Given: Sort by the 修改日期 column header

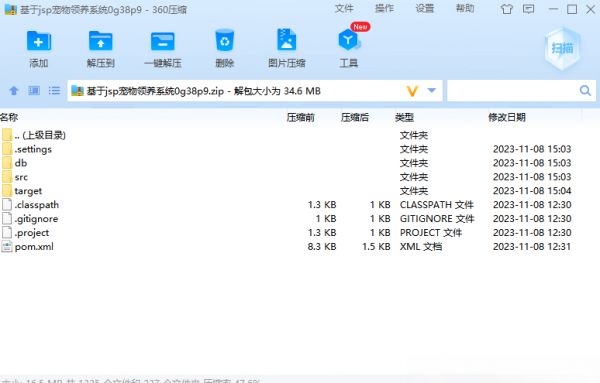Looking at the screenshot, I should [x=507, y=117].
